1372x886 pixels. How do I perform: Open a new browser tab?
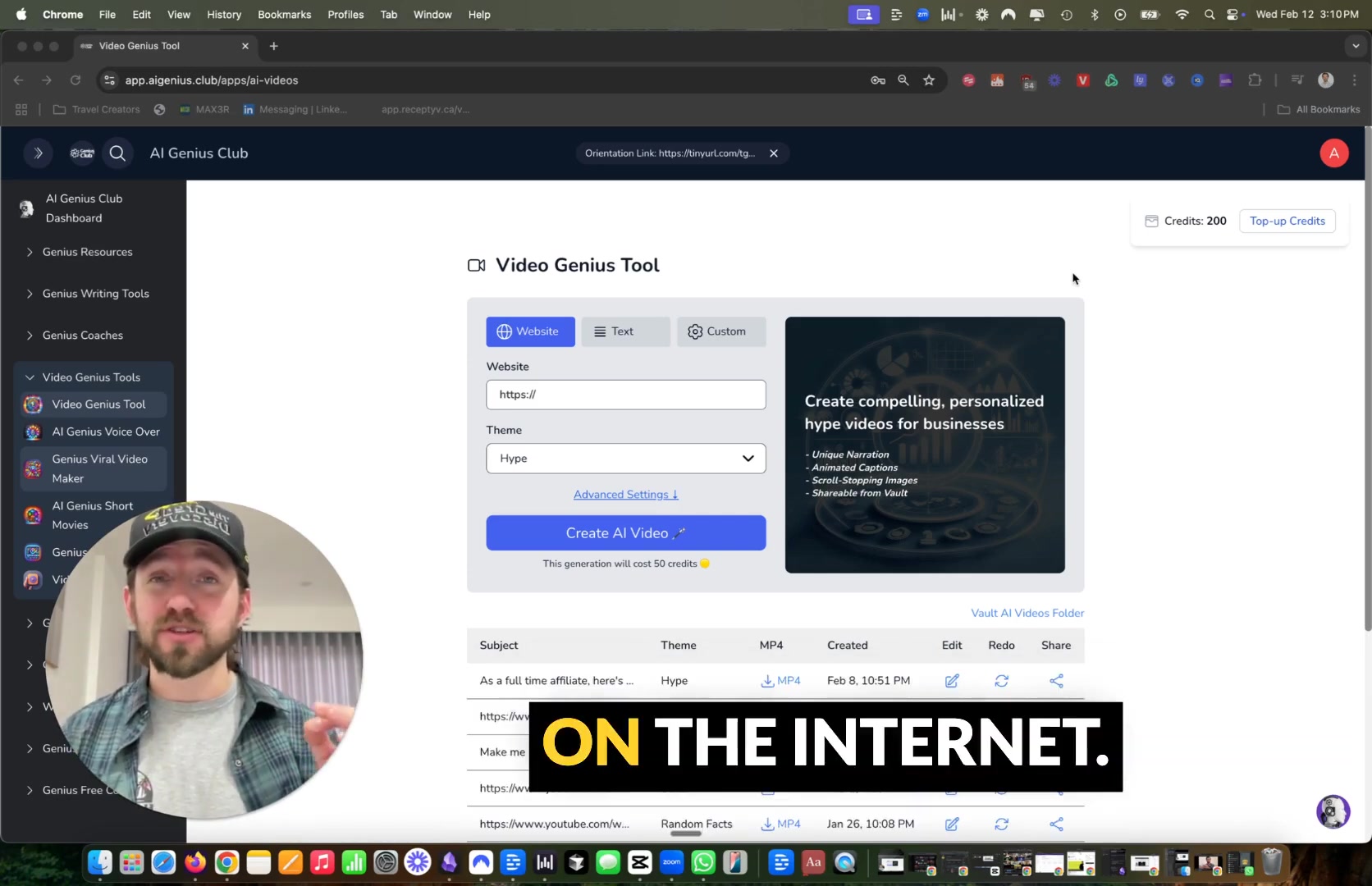pos(274,46)
